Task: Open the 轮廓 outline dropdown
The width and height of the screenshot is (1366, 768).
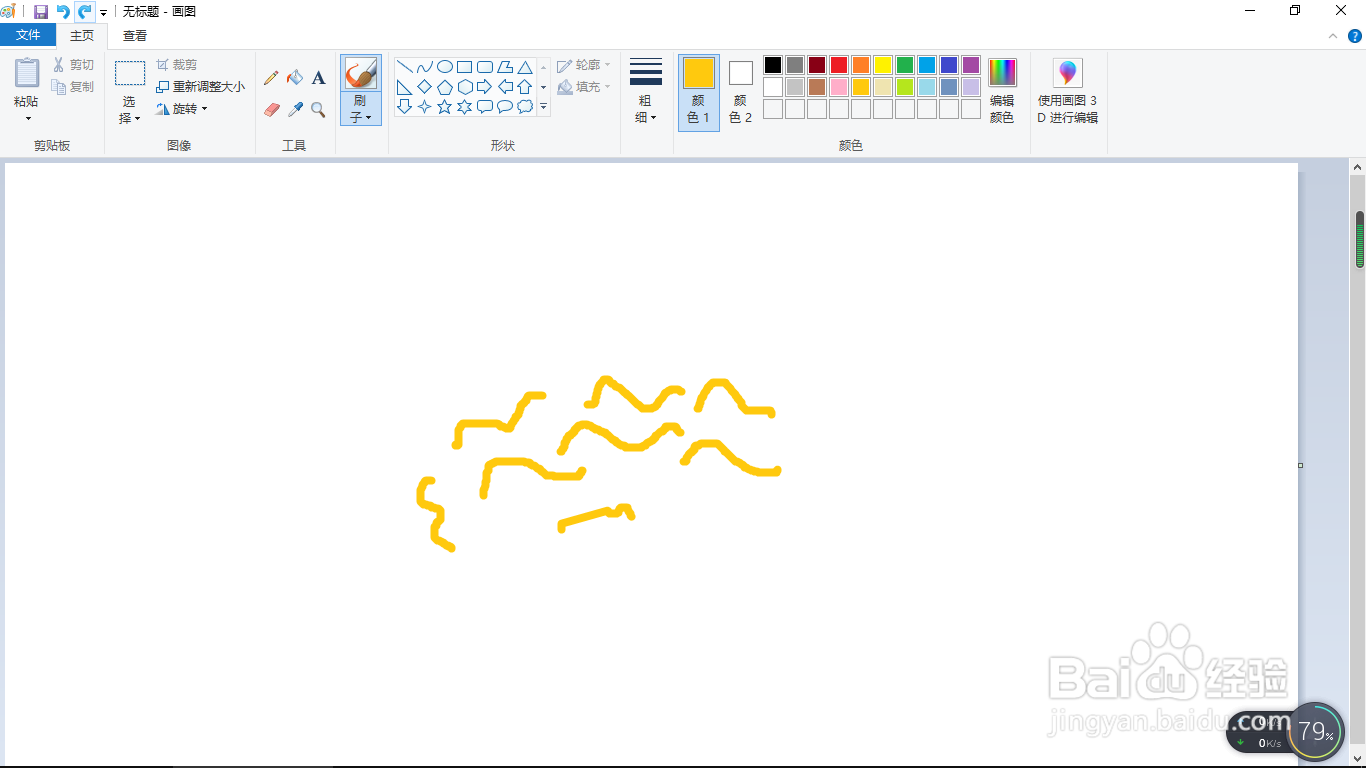Action: tap(584, 65)
